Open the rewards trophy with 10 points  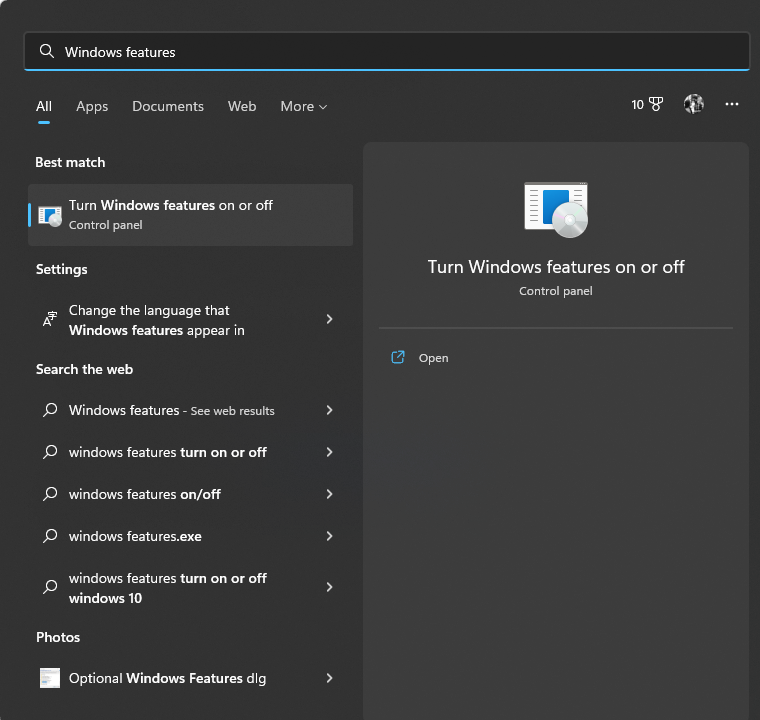(x=647, y=104)
